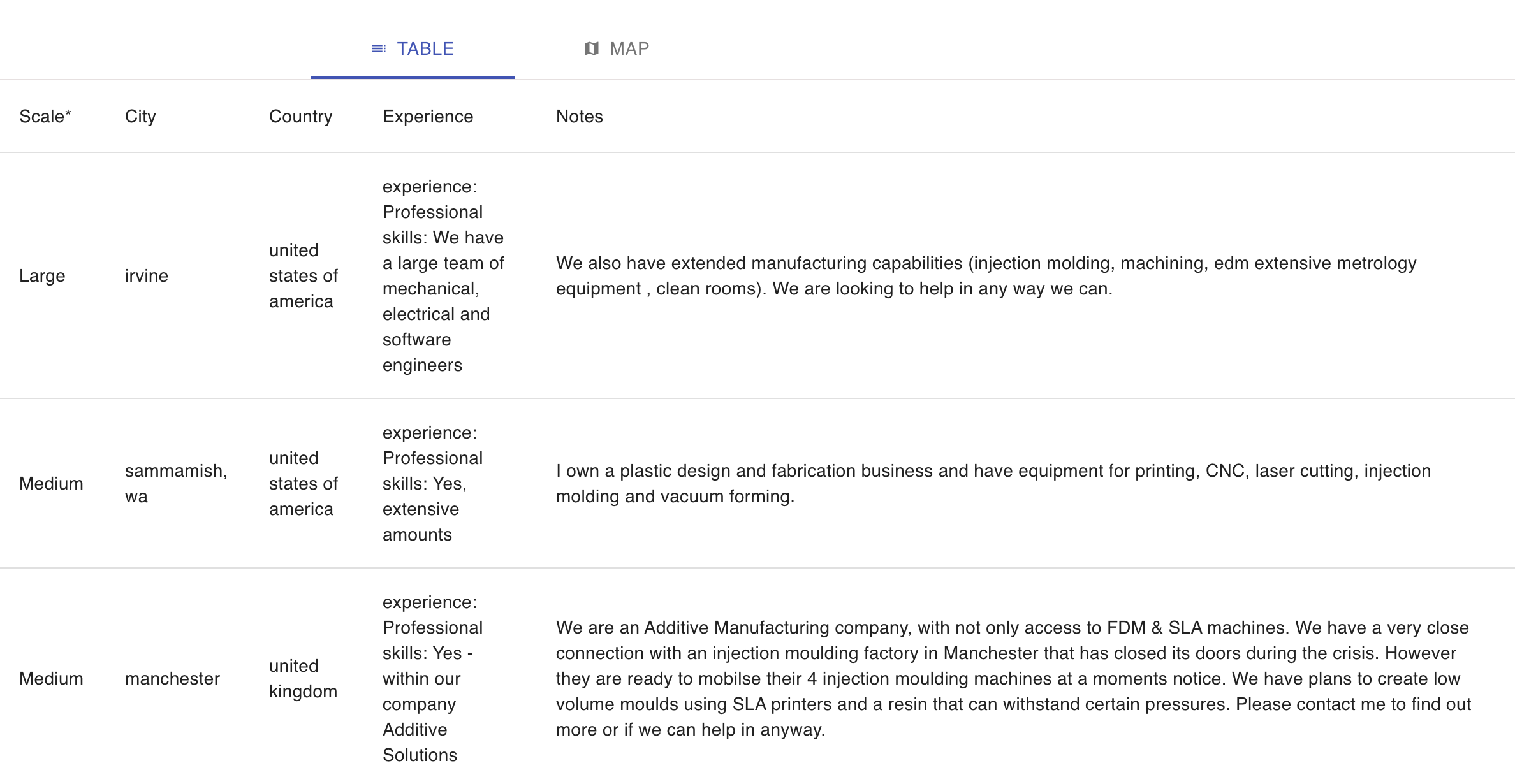Screen dimensions: 1515x784
Task: Switch to the MAP tab label
Action: [629, 48]
